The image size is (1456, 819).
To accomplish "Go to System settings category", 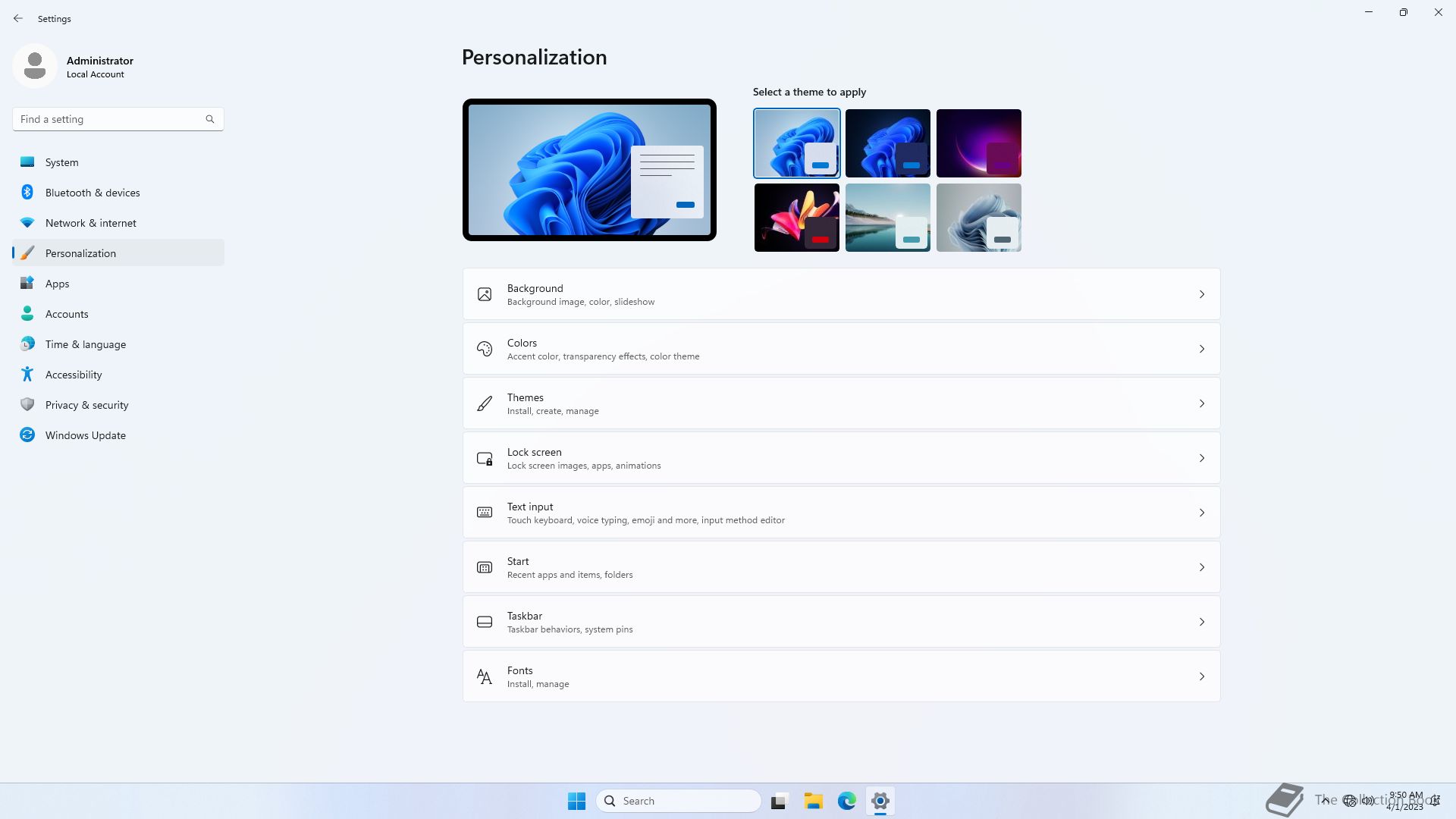I will (118, 162).
